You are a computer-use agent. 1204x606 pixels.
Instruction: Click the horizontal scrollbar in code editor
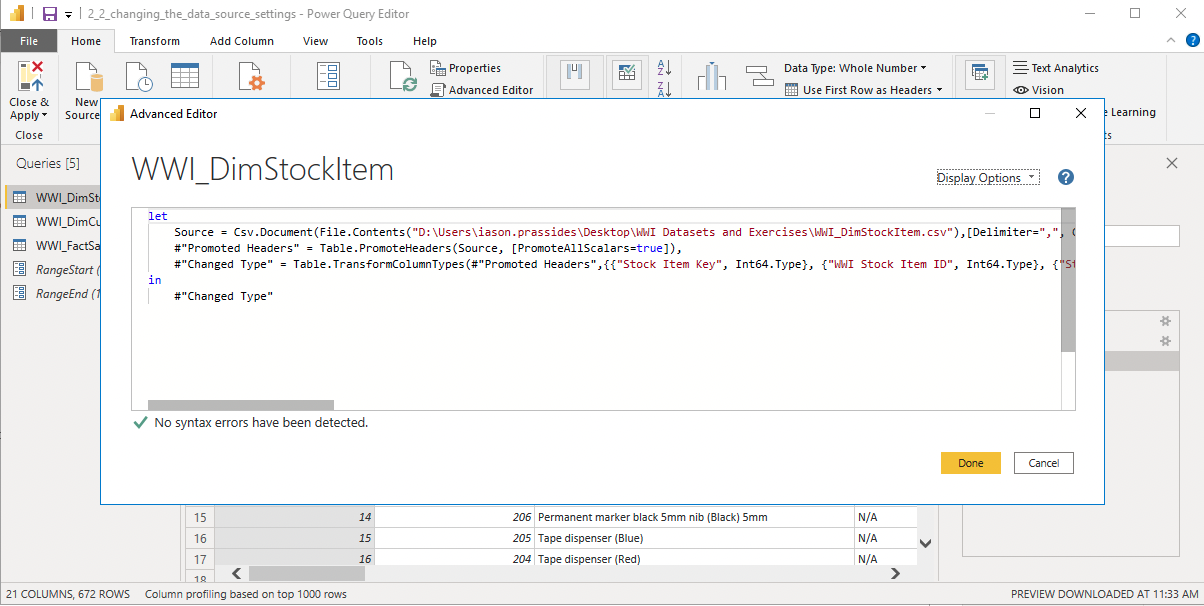click(x=240, y=405)
